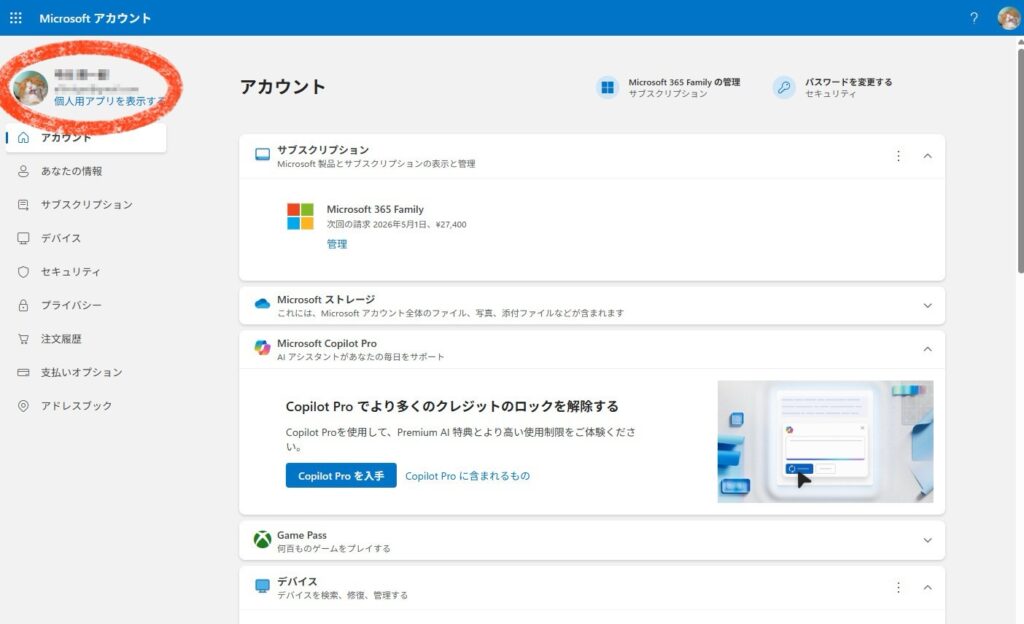Viewport: 1024px width, 624px height.
Task: Open the profile avatar in top-right corner
Action: tap(1008, 18)
